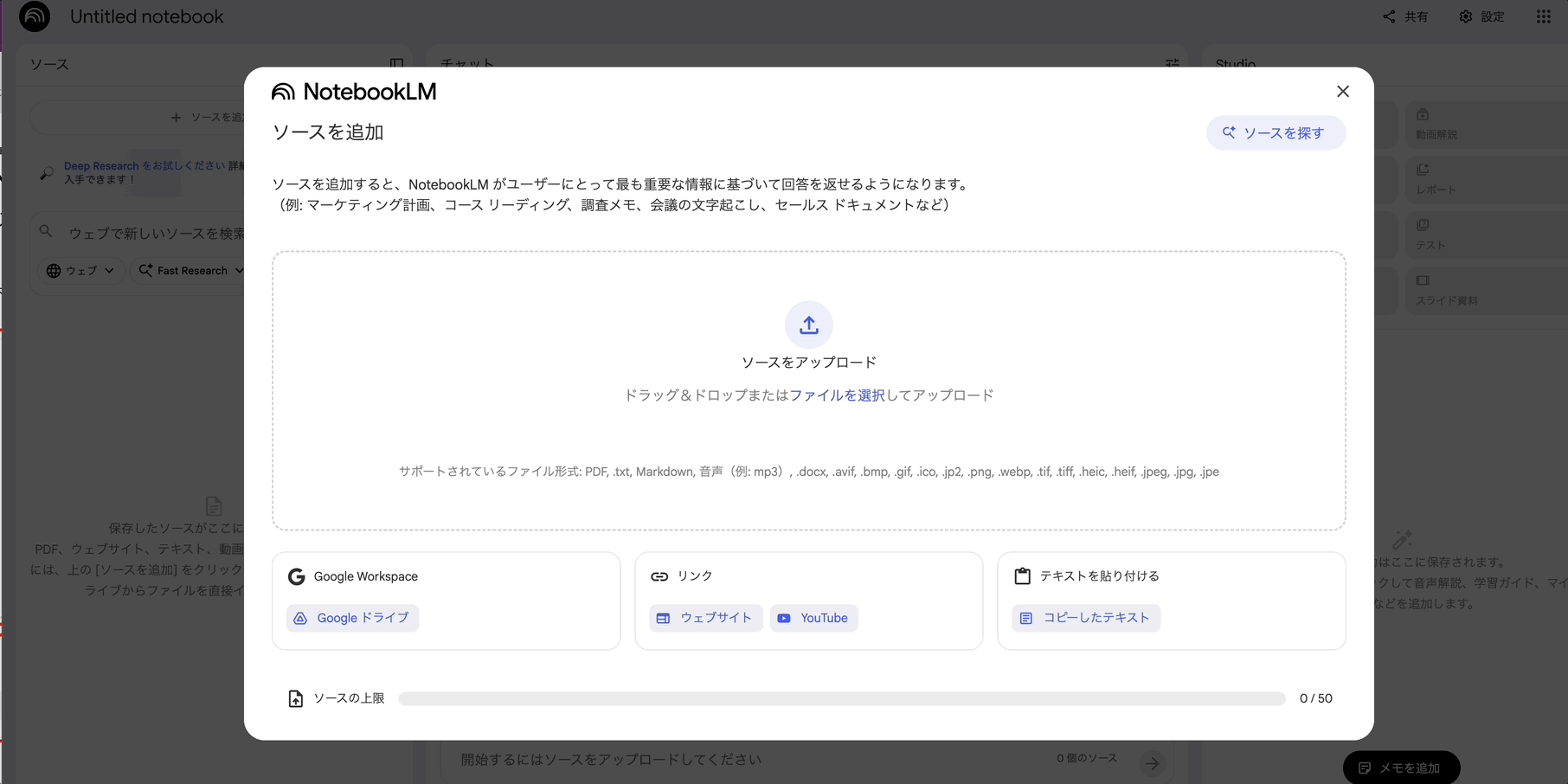The height and width of the screenshot is (784, 1568).
Task: Open the Google apps grid icon
Action: [1543, 16]
